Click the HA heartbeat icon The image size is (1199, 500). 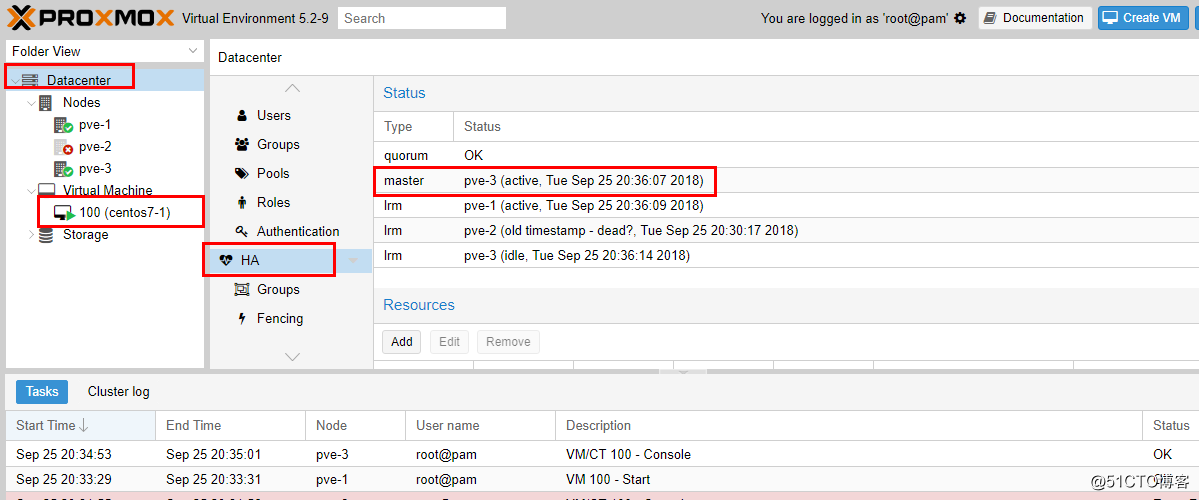(x=226, y=260)
